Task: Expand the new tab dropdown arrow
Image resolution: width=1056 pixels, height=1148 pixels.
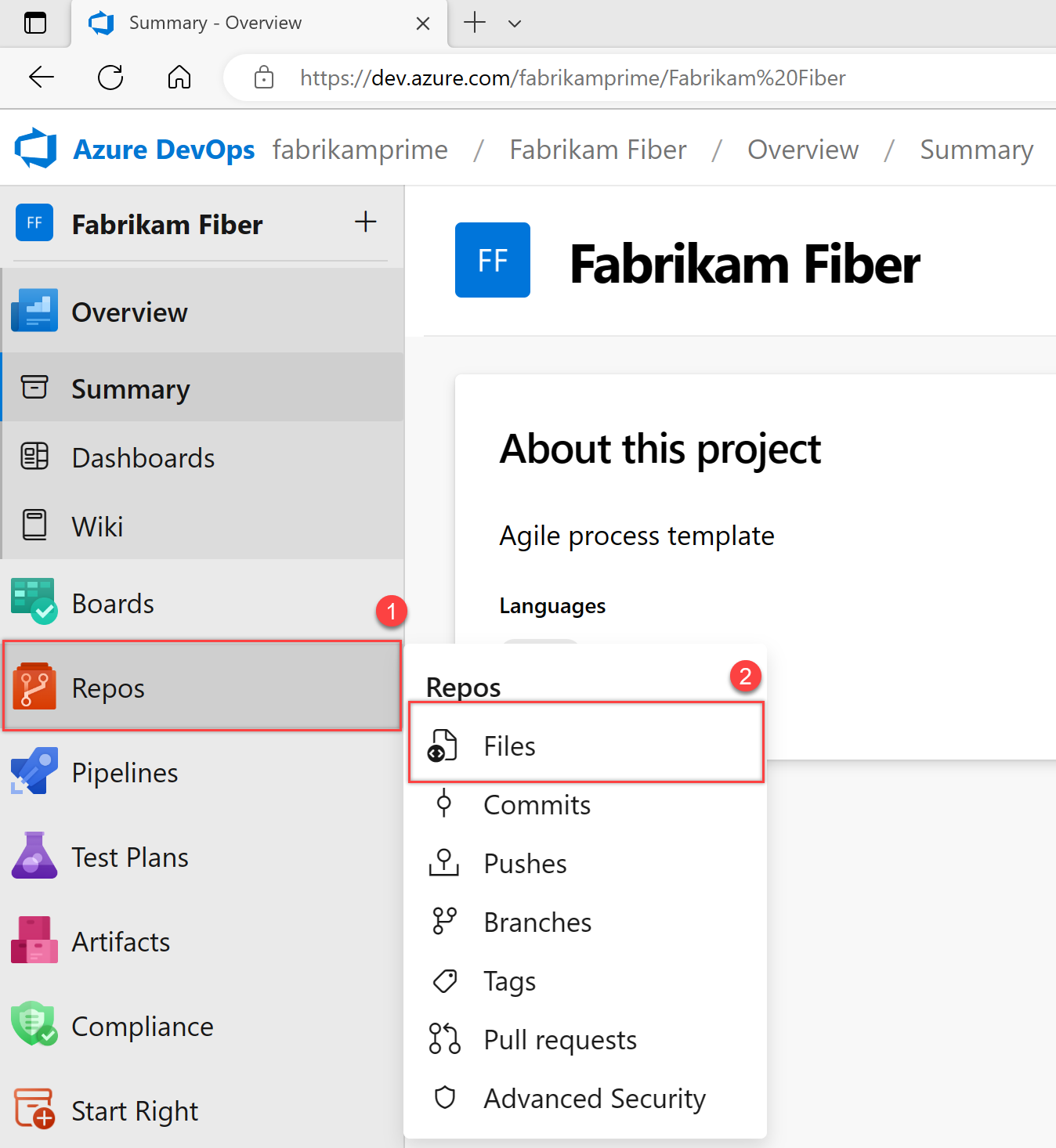Action: [x=515, y=24]
